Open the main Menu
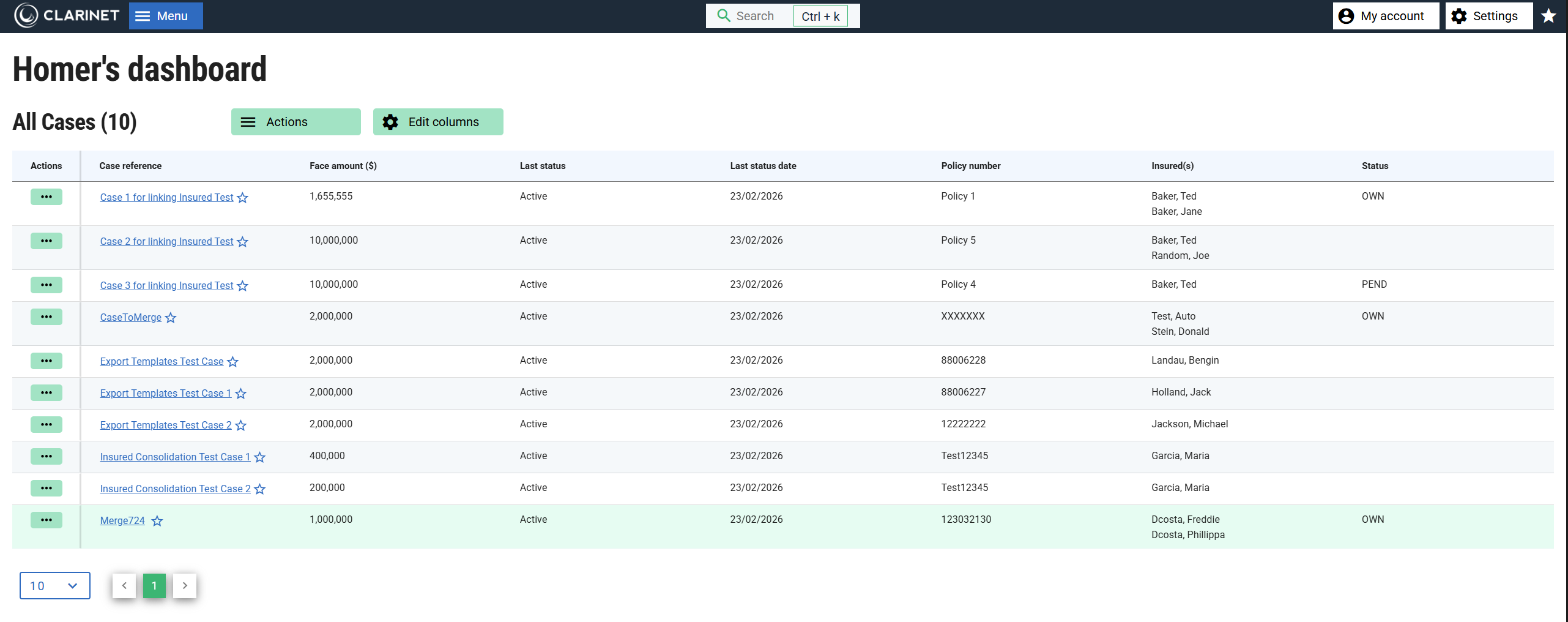This screenshot has height=622, width=1568. (166, 16)
